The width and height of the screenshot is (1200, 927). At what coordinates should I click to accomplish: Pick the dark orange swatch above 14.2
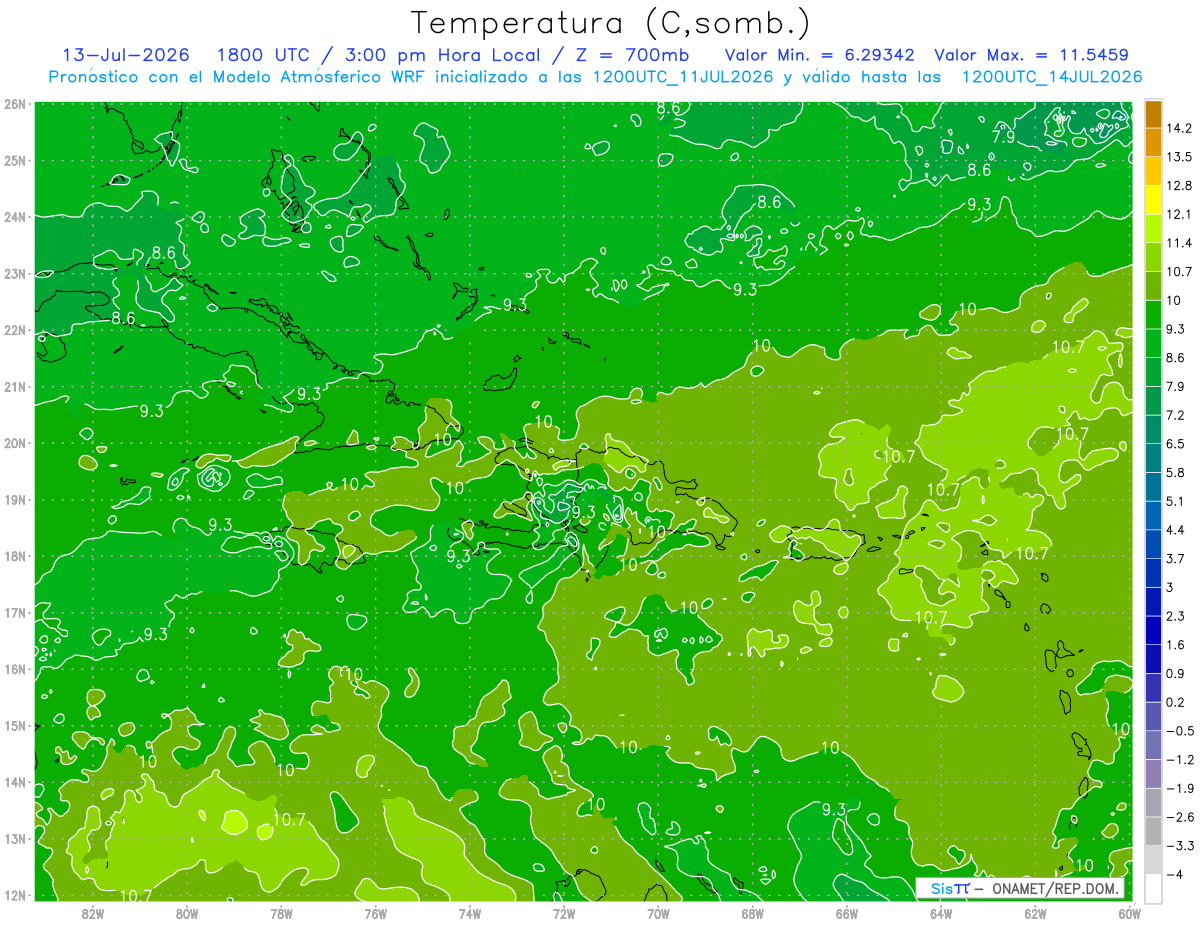[x=1153, y=113]
